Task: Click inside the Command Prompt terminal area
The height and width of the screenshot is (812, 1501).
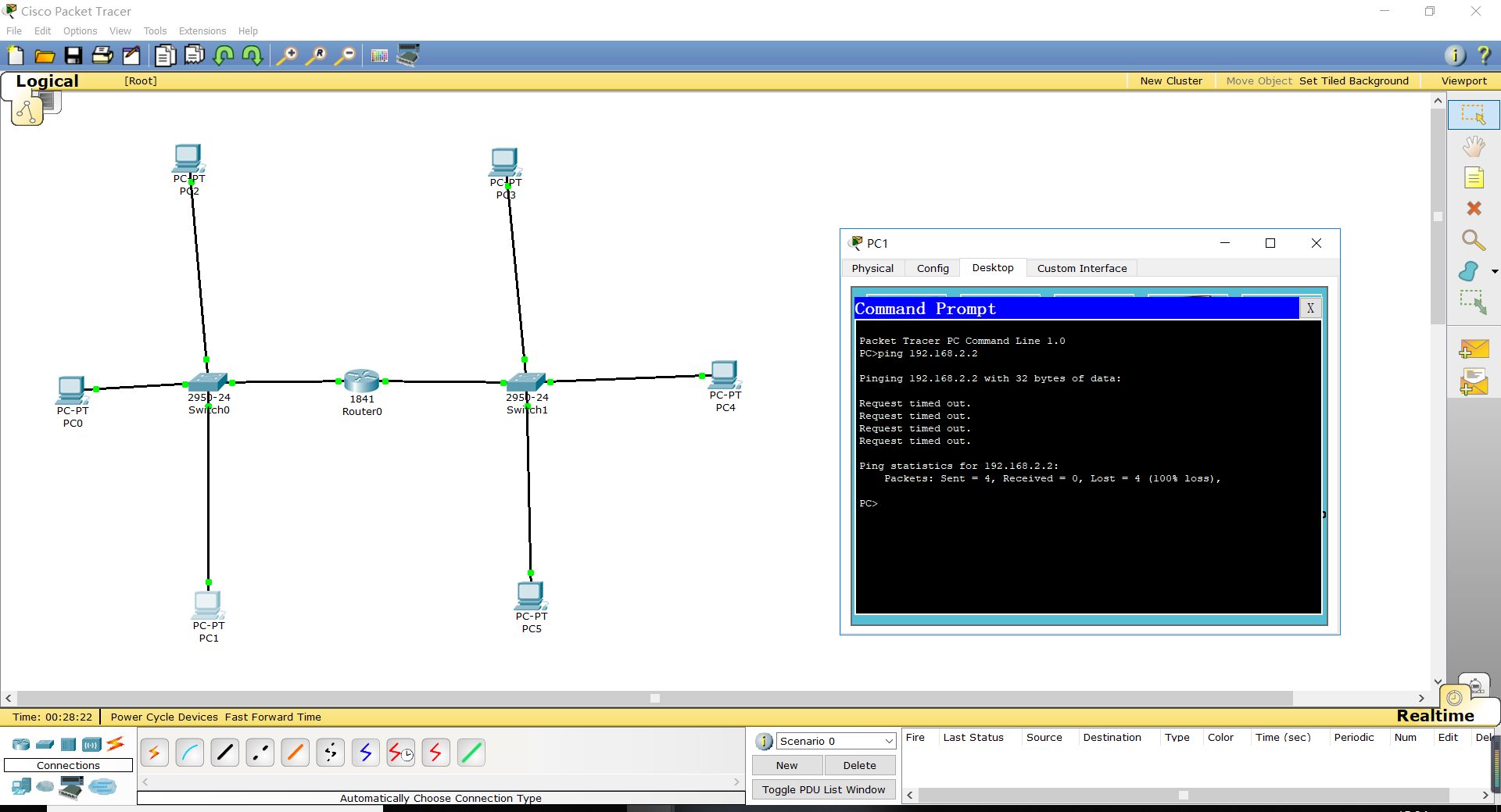Action: click(x=1088, y=467)
